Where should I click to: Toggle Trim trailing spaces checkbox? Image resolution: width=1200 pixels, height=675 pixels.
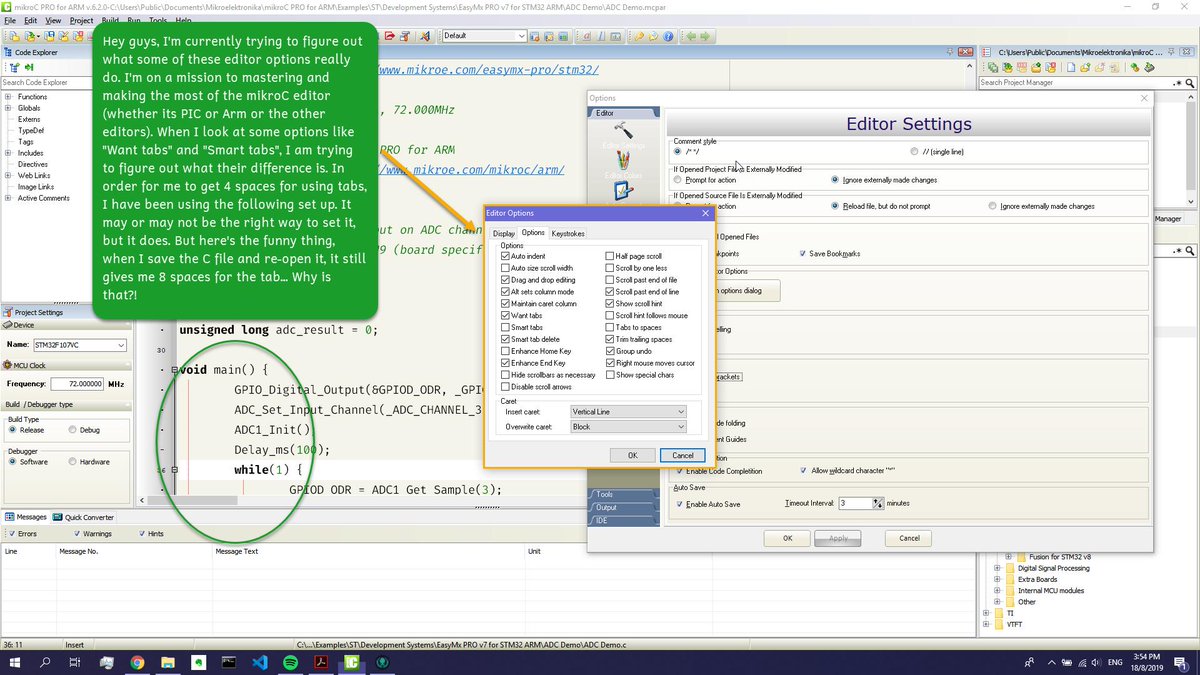point(610,339)
